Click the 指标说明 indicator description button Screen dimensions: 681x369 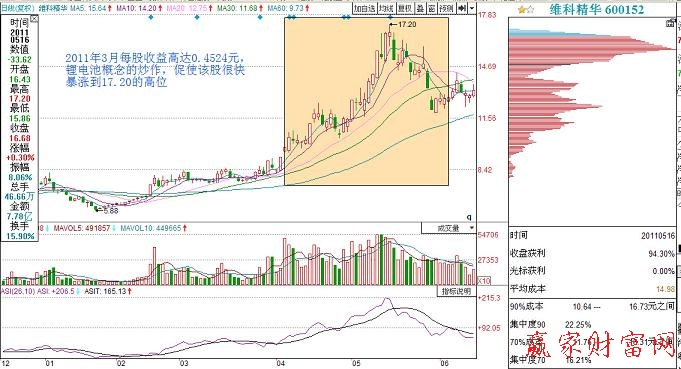456,291
